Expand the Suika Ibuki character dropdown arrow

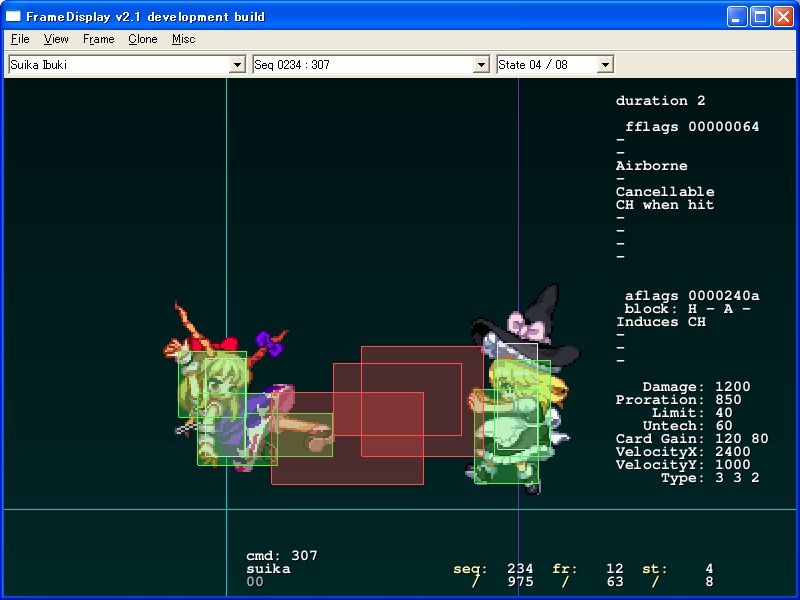[237, 65]
